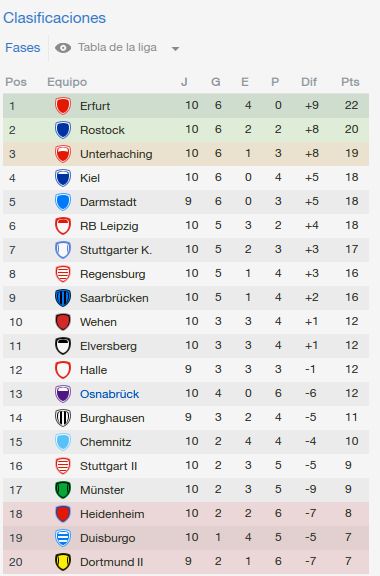Open the Fases menu

click(22, 48)
